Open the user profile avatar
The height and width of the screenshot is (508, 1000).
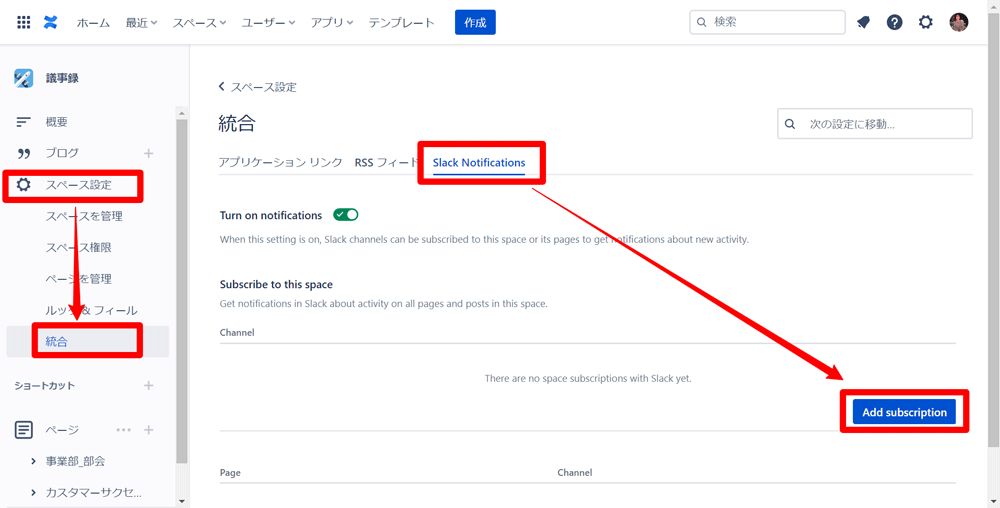[959, 22]
